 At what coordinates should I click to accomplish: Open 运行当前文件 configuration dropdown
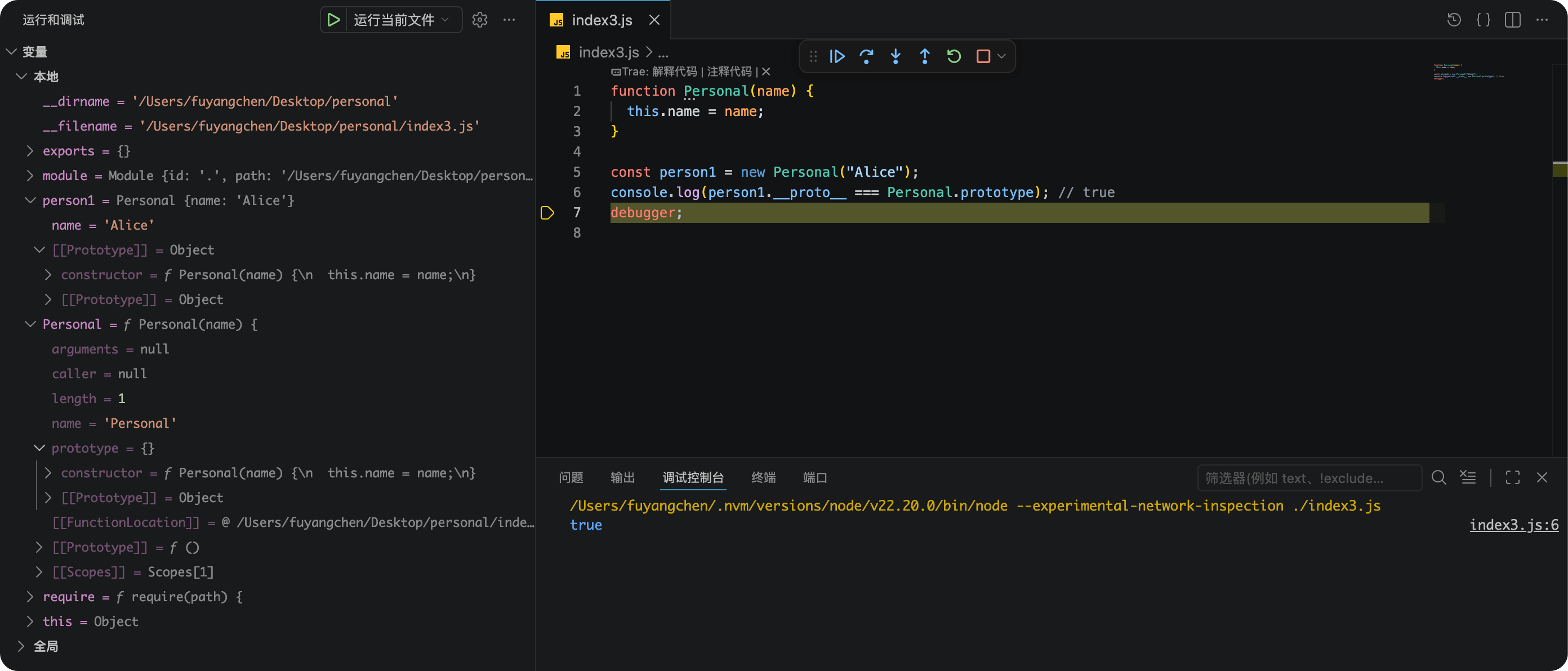tap(401, 20)
